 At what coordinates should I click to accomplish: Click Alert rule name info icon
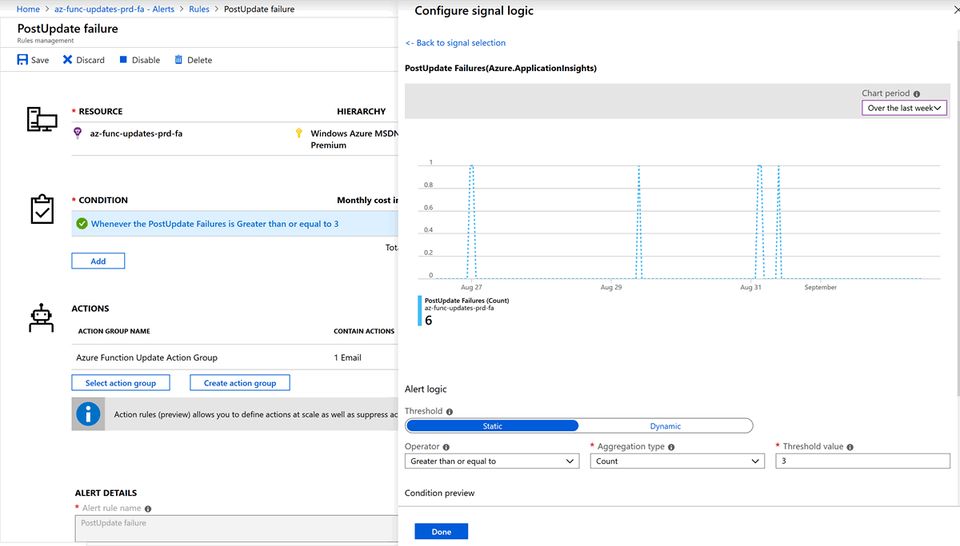pos(148,509)
